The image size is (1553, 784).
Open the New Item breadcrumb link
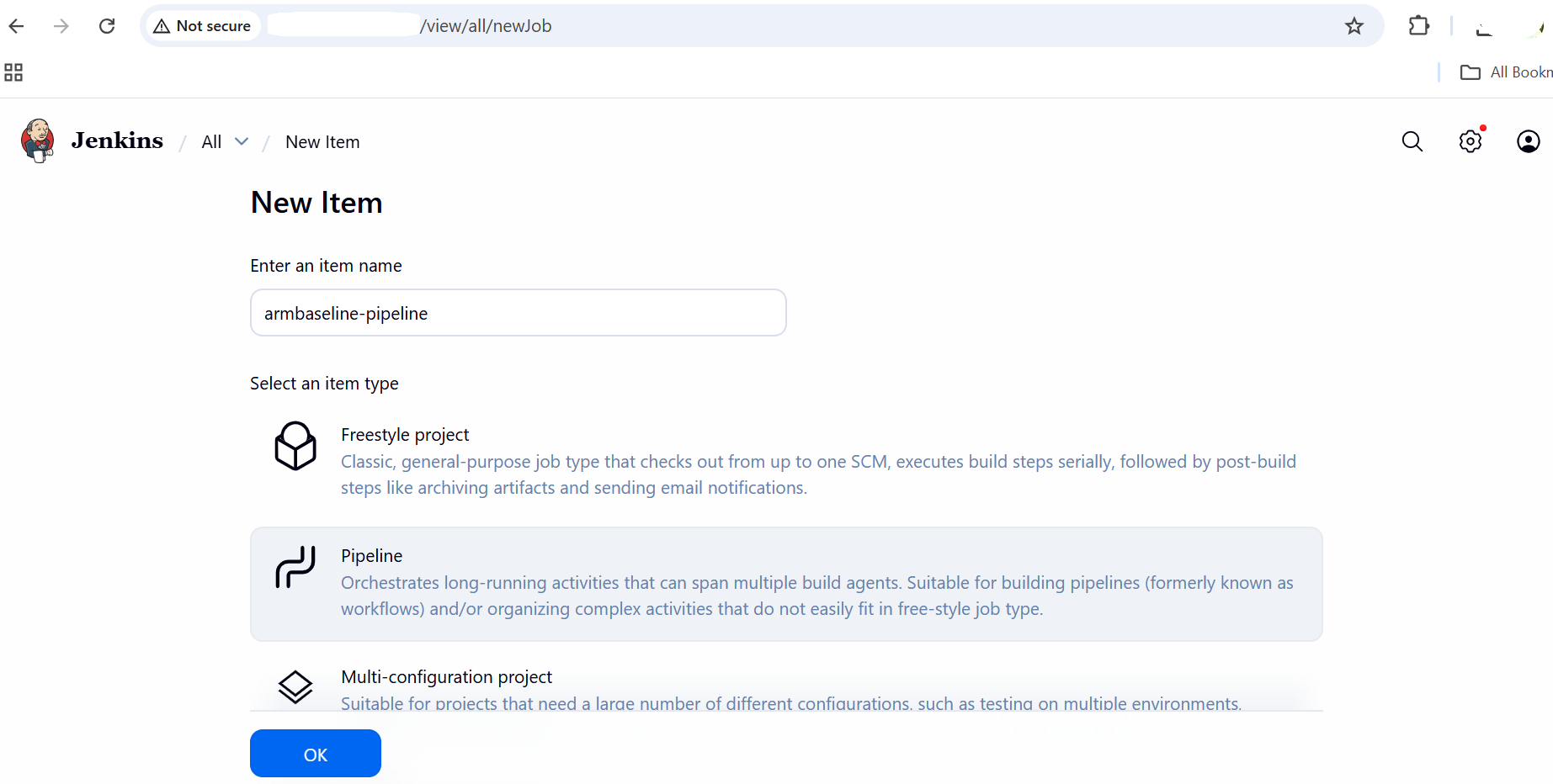click(x=322, y=141)
